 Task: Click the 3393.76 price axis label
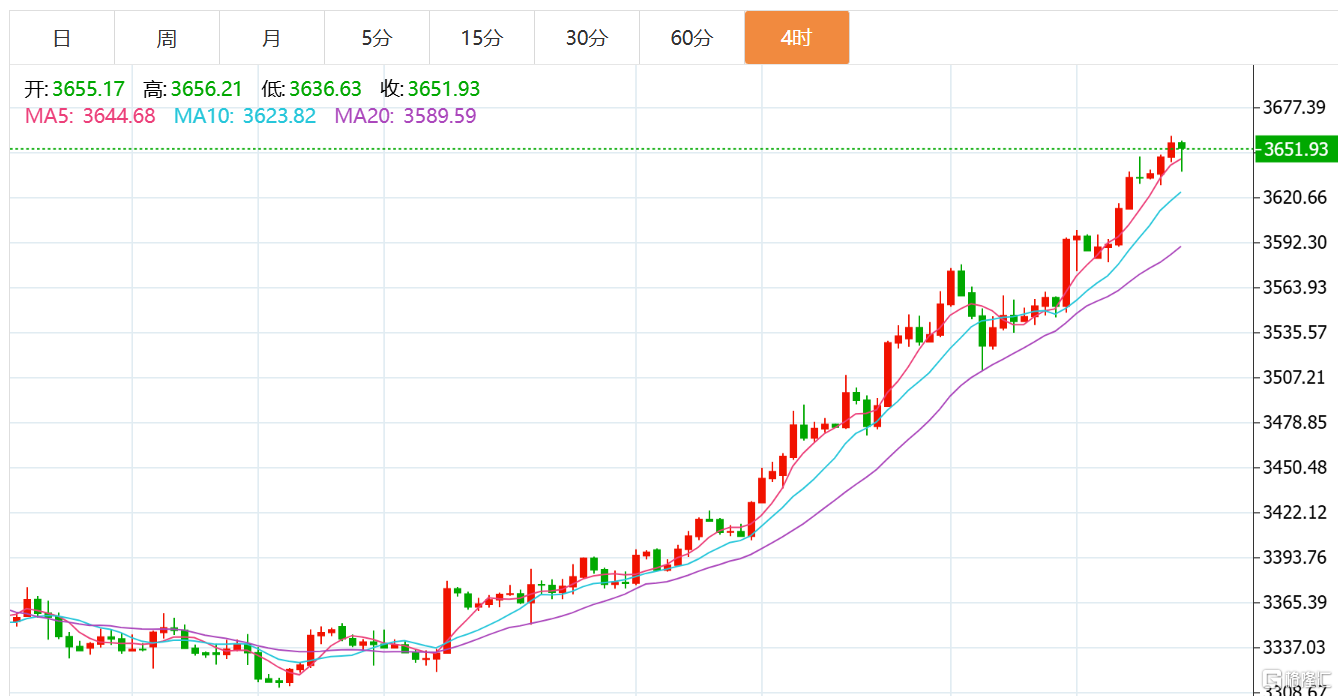point(1295,557)
